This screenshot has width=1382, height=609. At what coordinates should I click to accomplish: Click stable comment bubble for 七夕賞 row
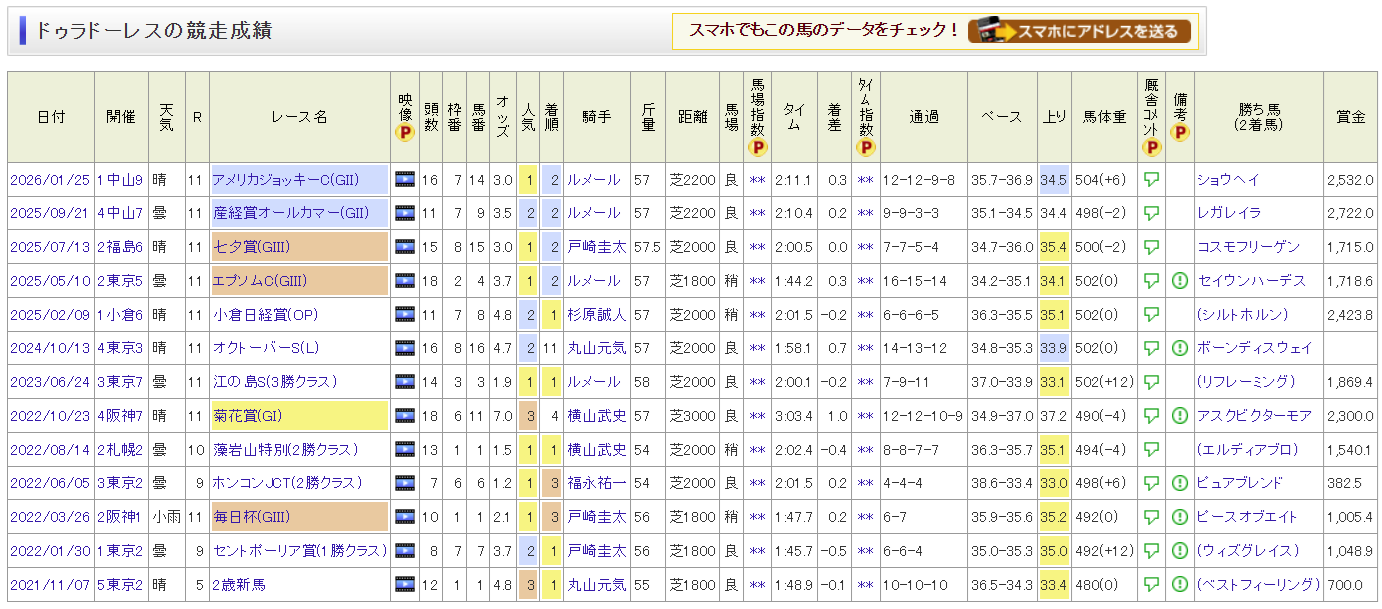(1151, 247)
